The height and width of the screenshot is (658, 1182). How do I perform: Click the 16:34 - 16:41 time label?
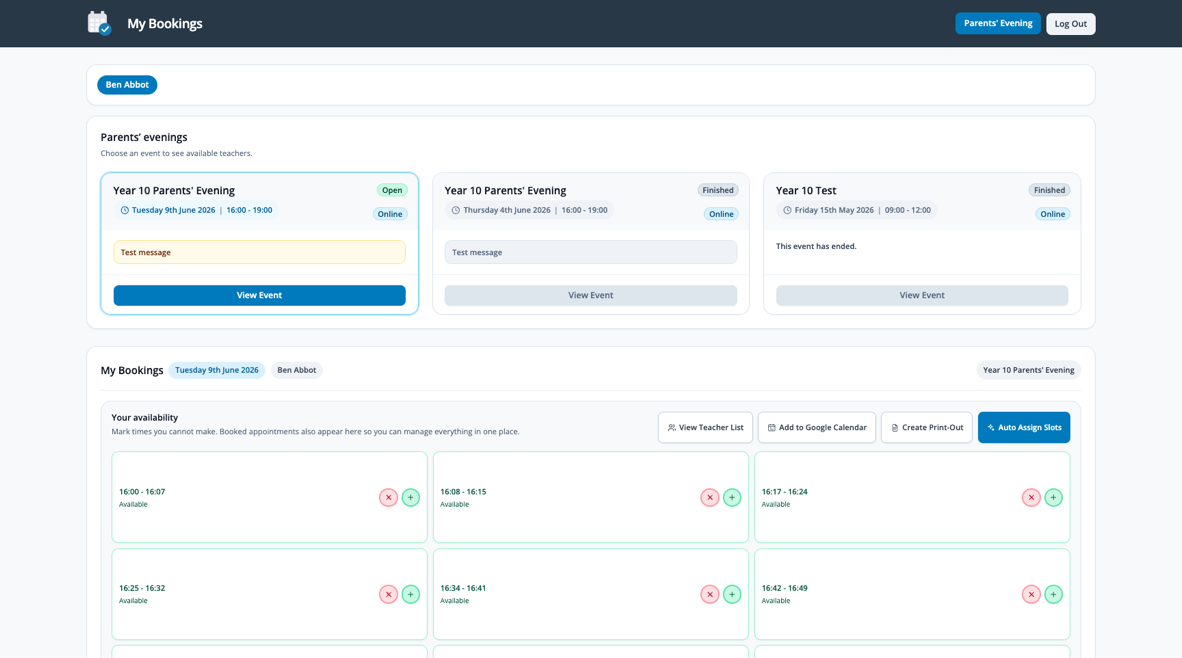coord(463,588)
